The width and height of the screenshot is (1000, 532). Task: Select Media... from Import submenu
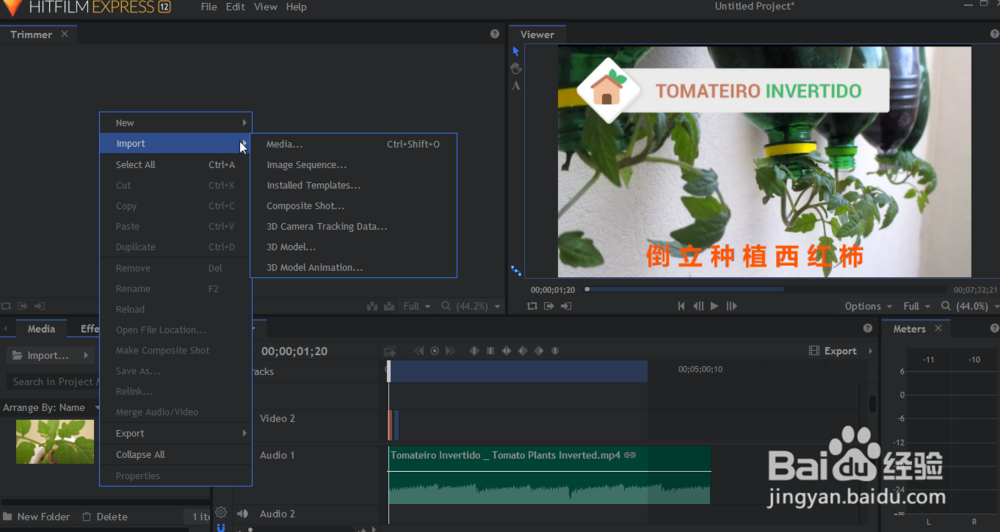353,144
